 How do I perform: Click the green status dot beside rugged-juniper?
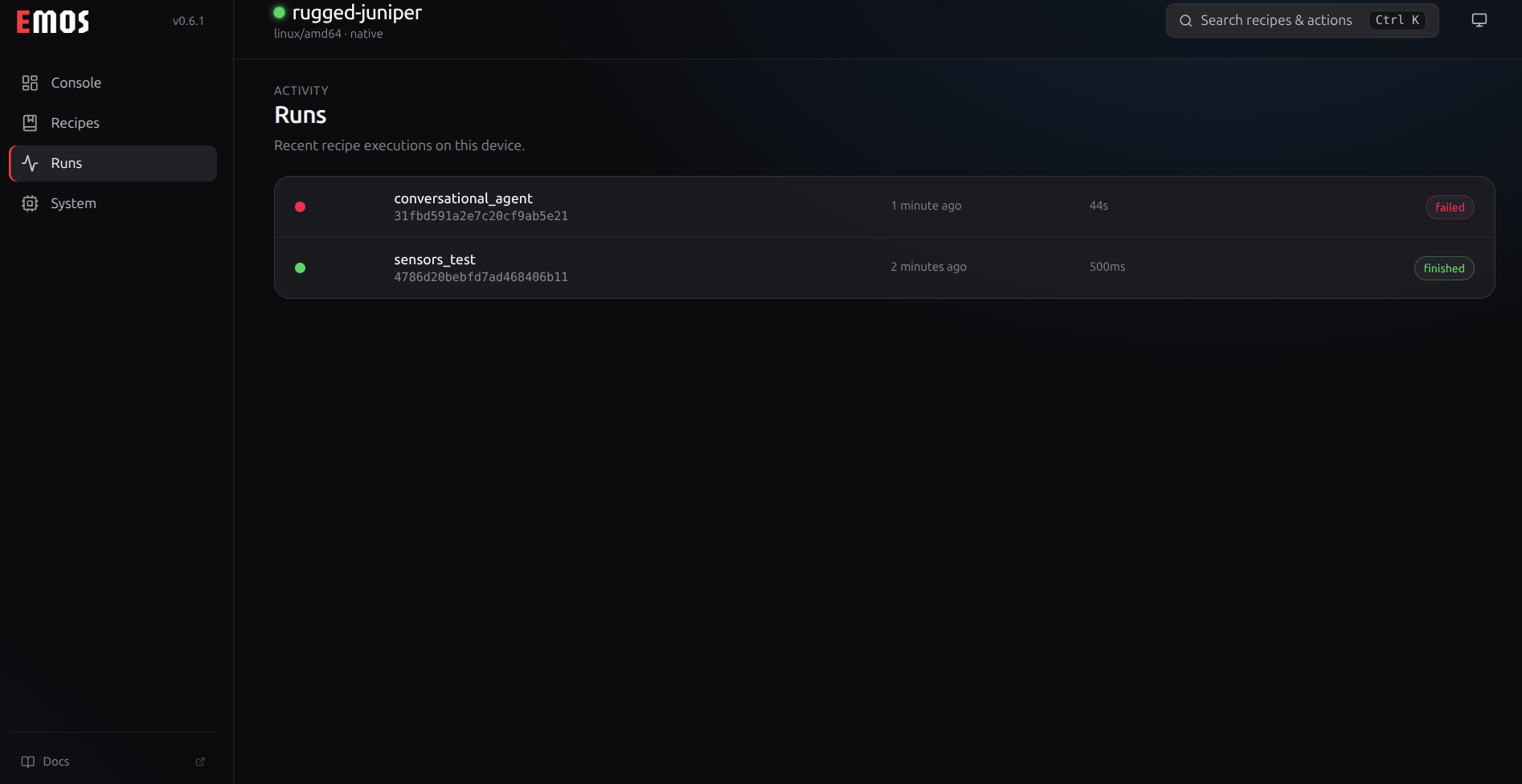click(280, 12)
